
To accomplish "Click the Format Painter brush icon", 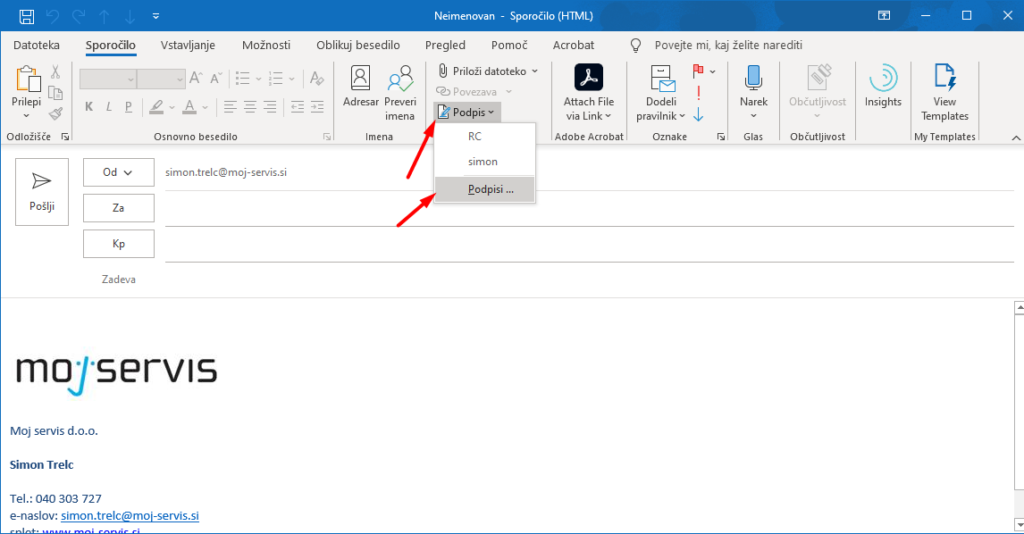I will 56,114.
